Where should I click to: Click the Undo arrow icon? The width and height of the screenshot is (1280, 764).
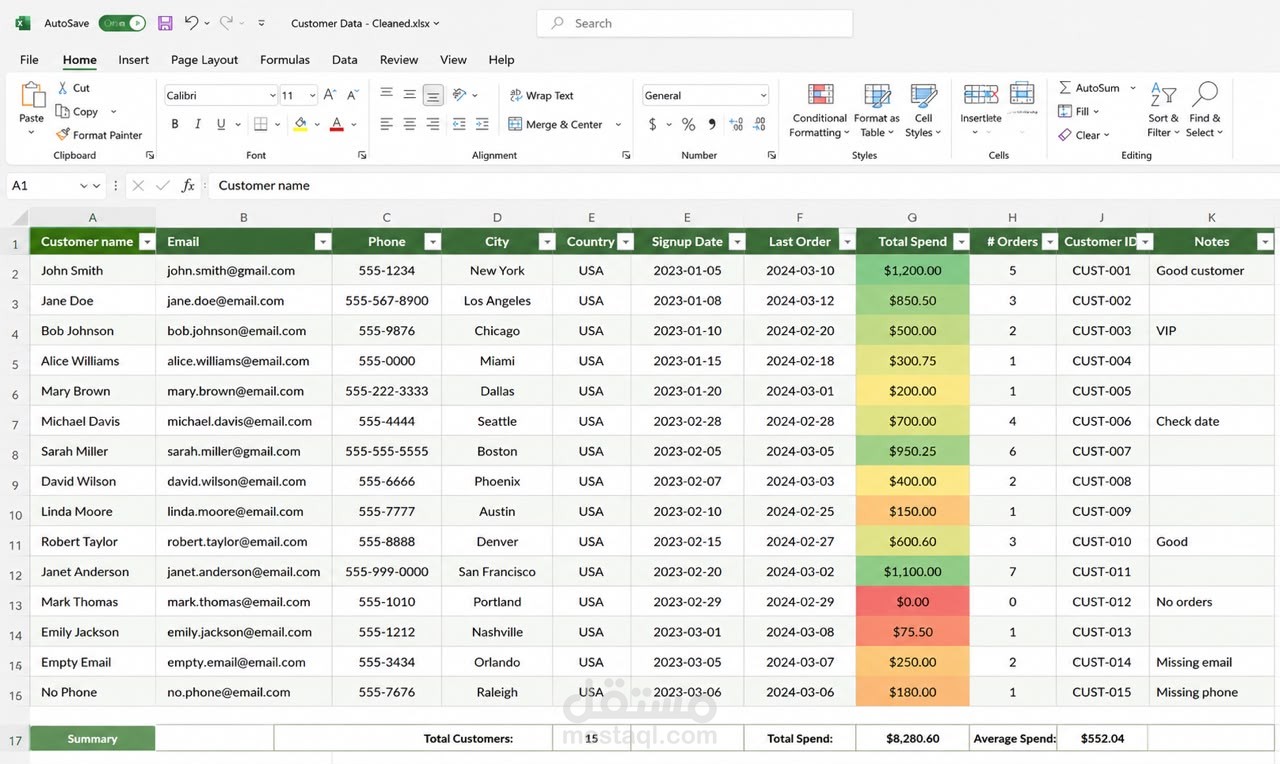191,22
